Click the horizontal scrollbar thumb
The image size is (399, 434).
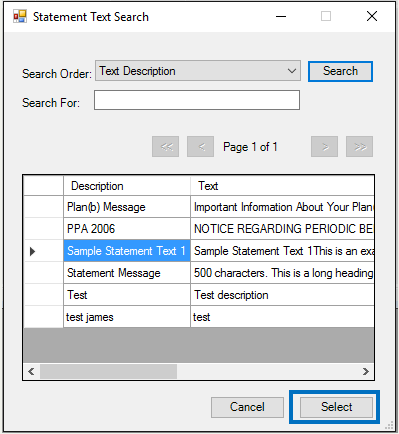[x=108, y=371]
